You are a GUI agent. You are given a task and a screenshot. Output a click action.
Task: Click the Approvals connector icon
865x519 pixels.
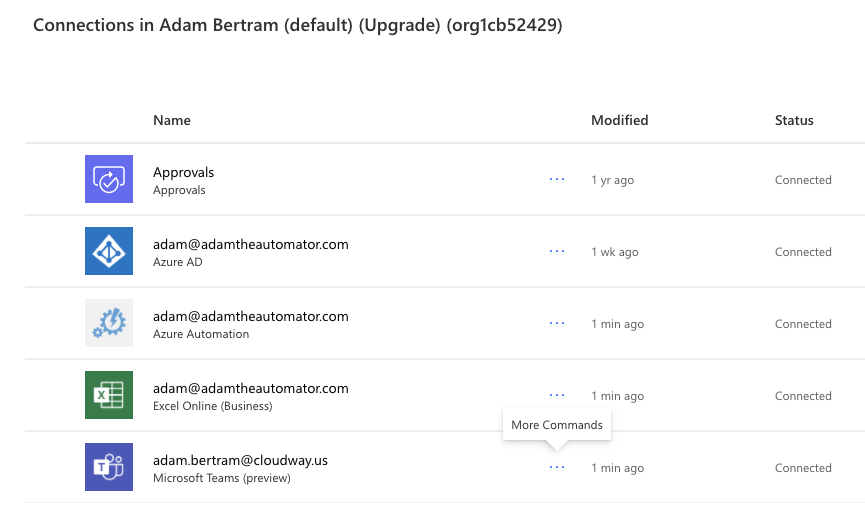pos(109,179)
